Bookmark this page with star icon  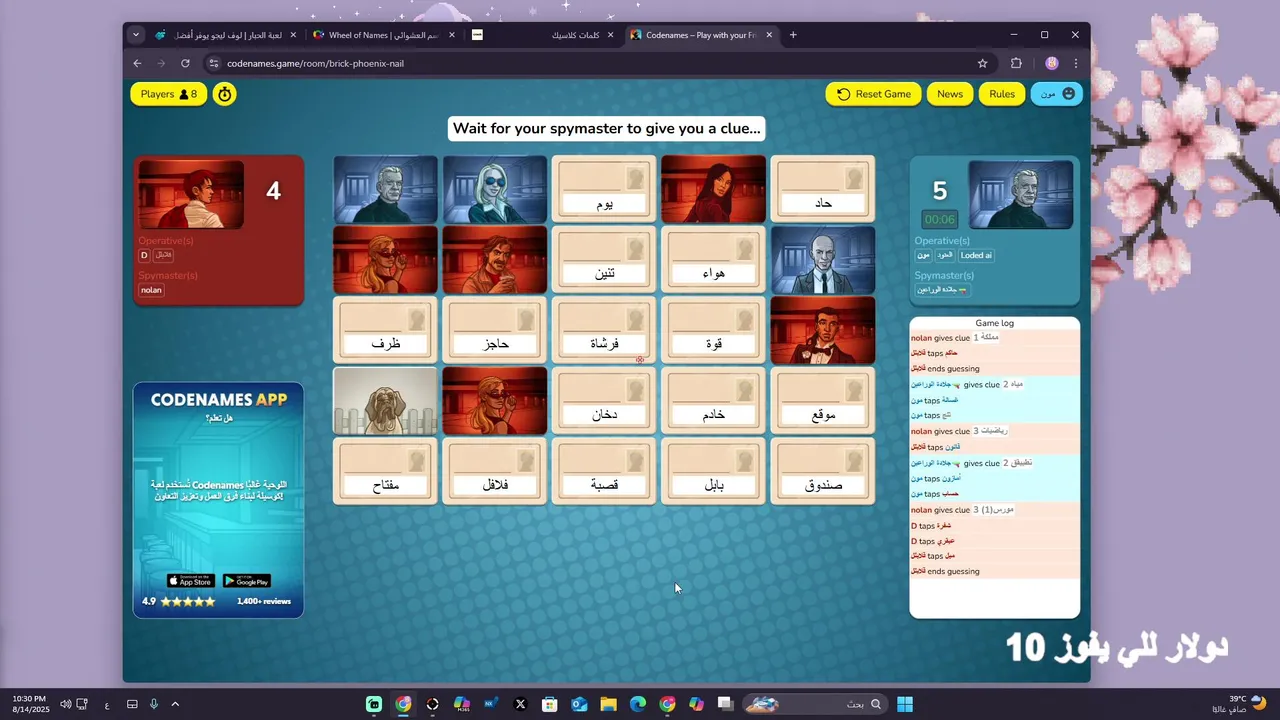pos(982,63)
